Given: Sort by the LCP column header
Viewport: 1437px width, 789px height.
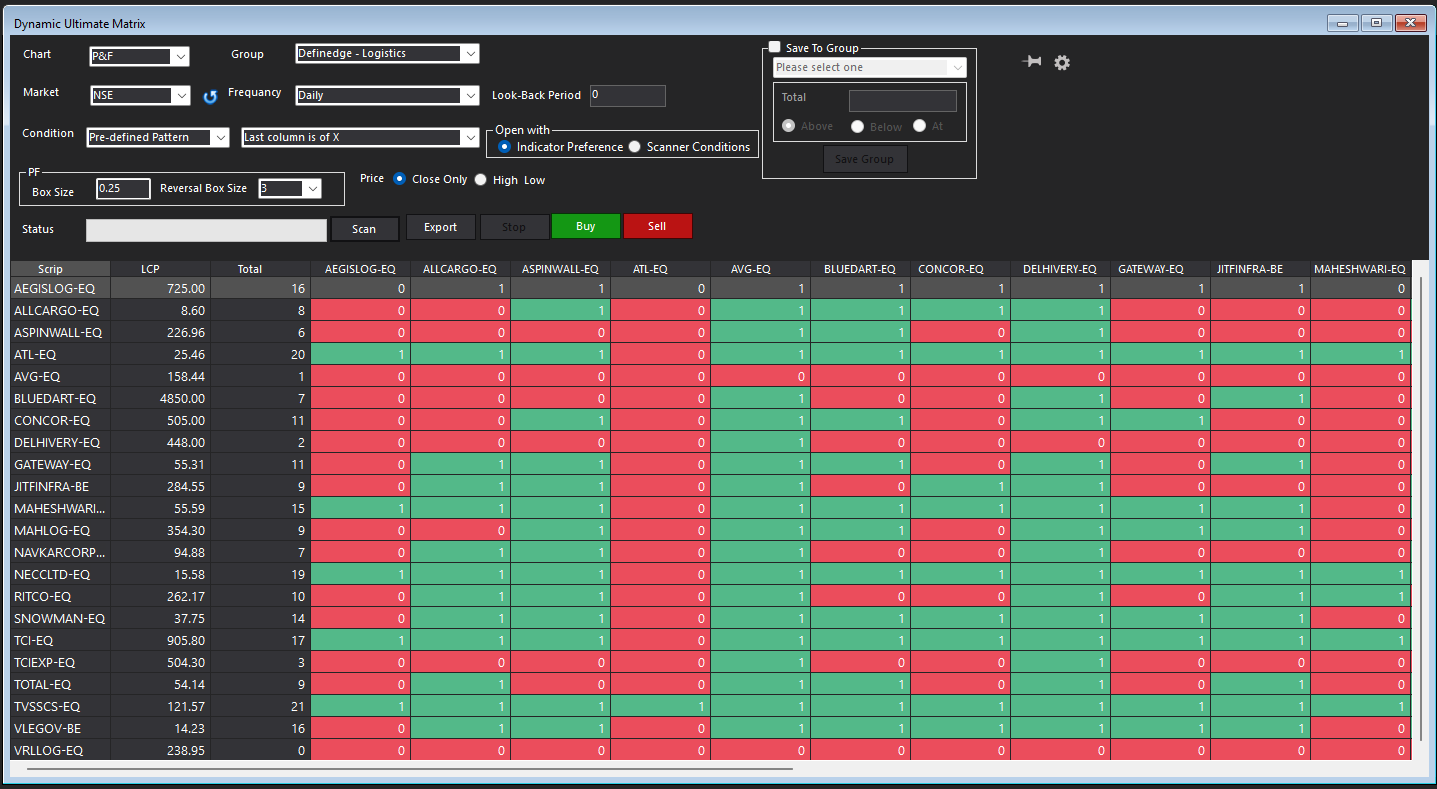Looking at the screenshot, I should tap(160, 269).
